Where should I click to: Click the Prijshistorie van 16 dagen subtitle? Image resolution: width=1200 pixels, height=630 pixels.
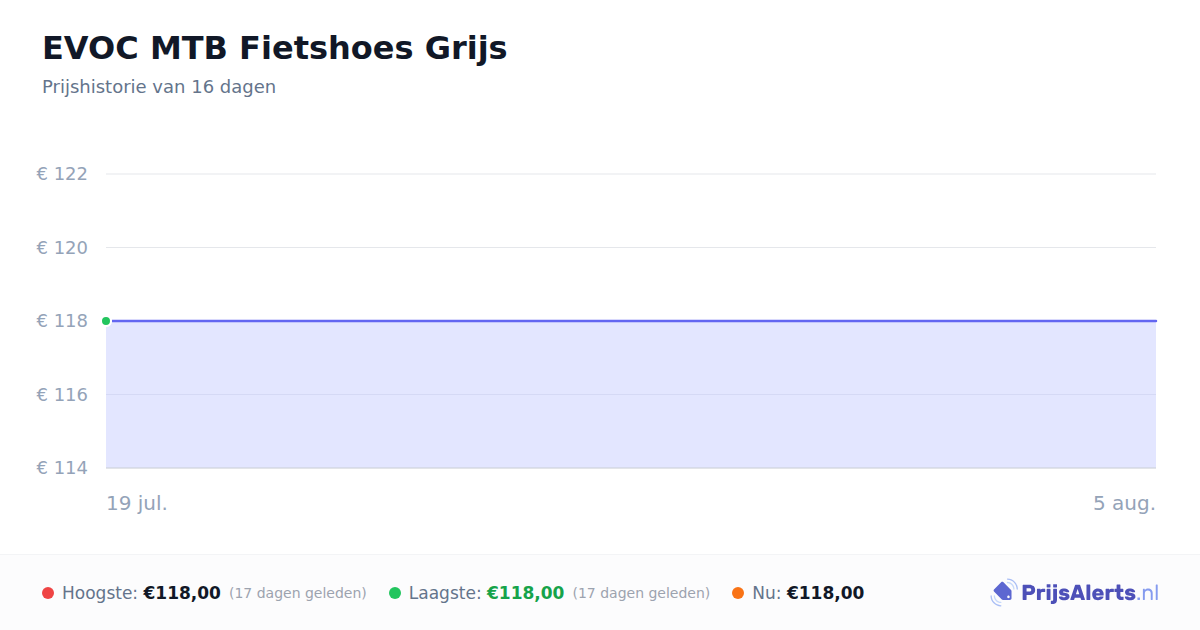[x=159, y=87]
